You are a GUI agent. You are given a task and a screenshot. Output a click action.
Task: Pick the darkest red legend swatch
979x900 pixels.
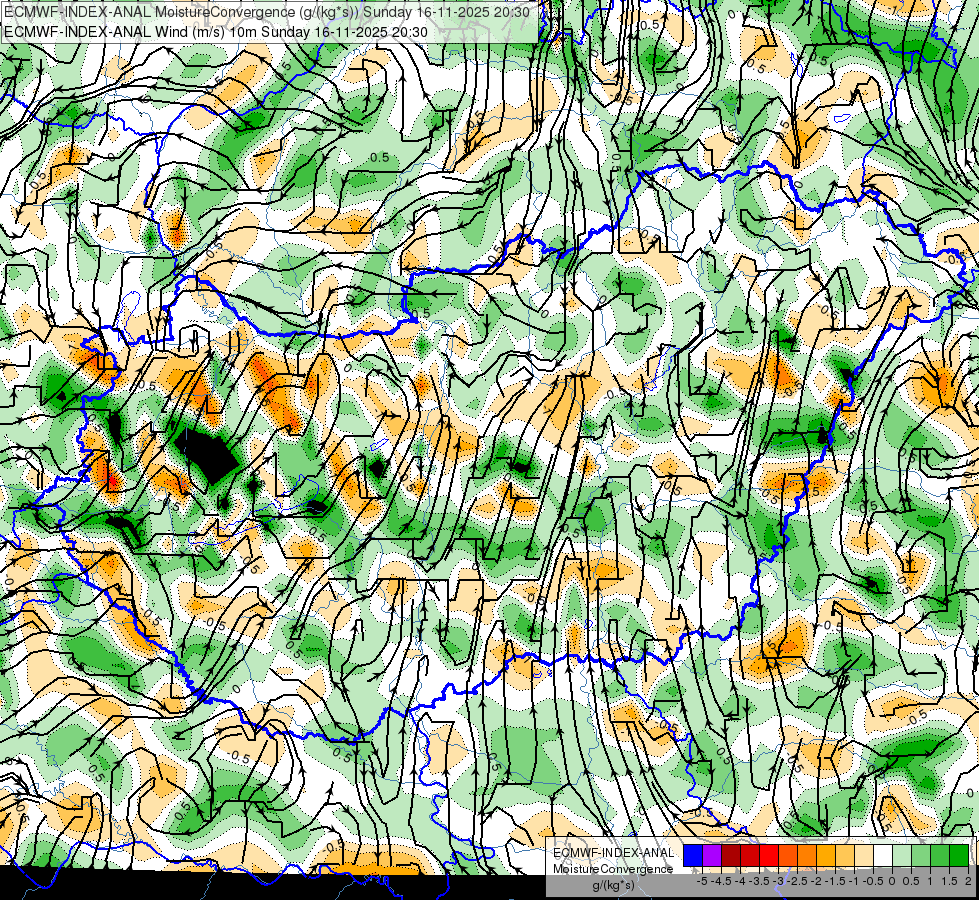pyautogui.click(x=731, y=856)
